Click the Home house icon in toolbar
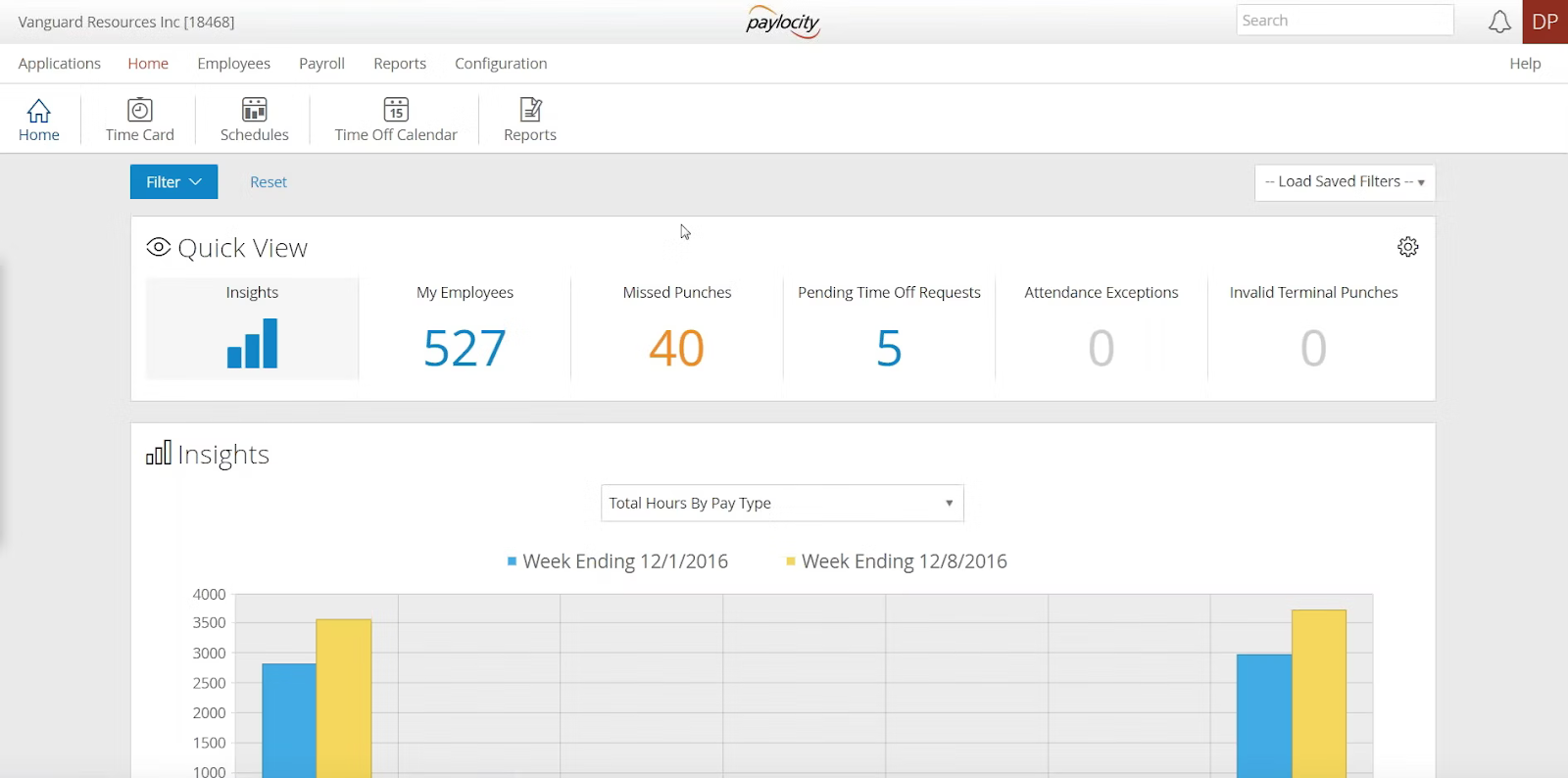Viewport: 1568px width, 778px height. (39, 110)
